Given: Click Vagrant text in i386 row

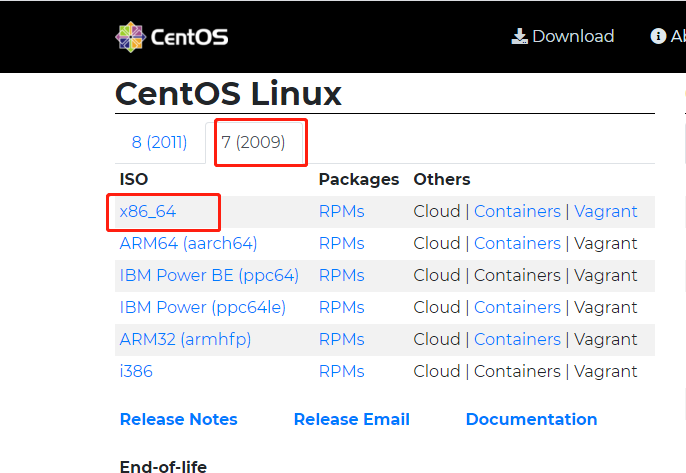Looking at the screenshot, I should pos(606,371).
